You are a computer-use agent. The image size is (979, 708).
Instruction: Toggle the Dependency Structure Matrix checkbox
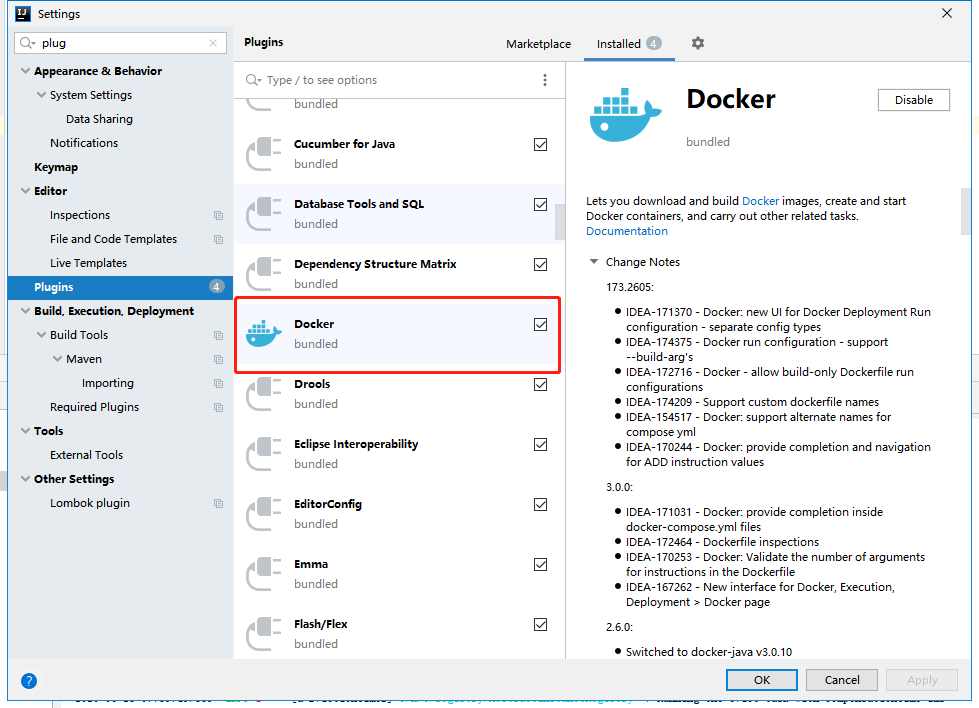(541, 264)
